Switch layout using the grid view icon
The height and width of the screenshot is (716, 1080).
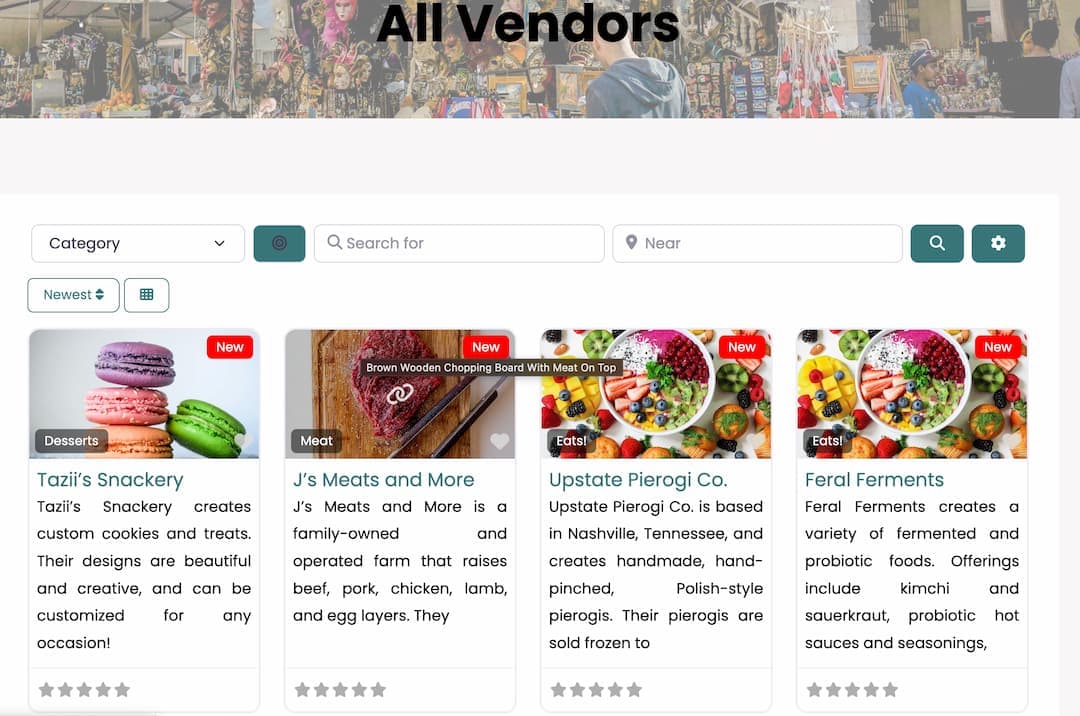(x=147, y=295)
